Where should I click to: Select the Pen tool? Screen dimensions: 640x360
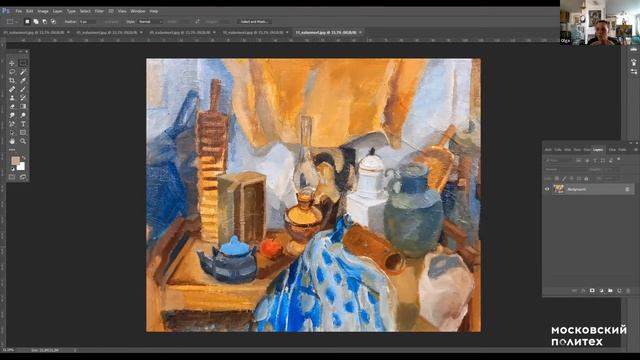point(12,124)
